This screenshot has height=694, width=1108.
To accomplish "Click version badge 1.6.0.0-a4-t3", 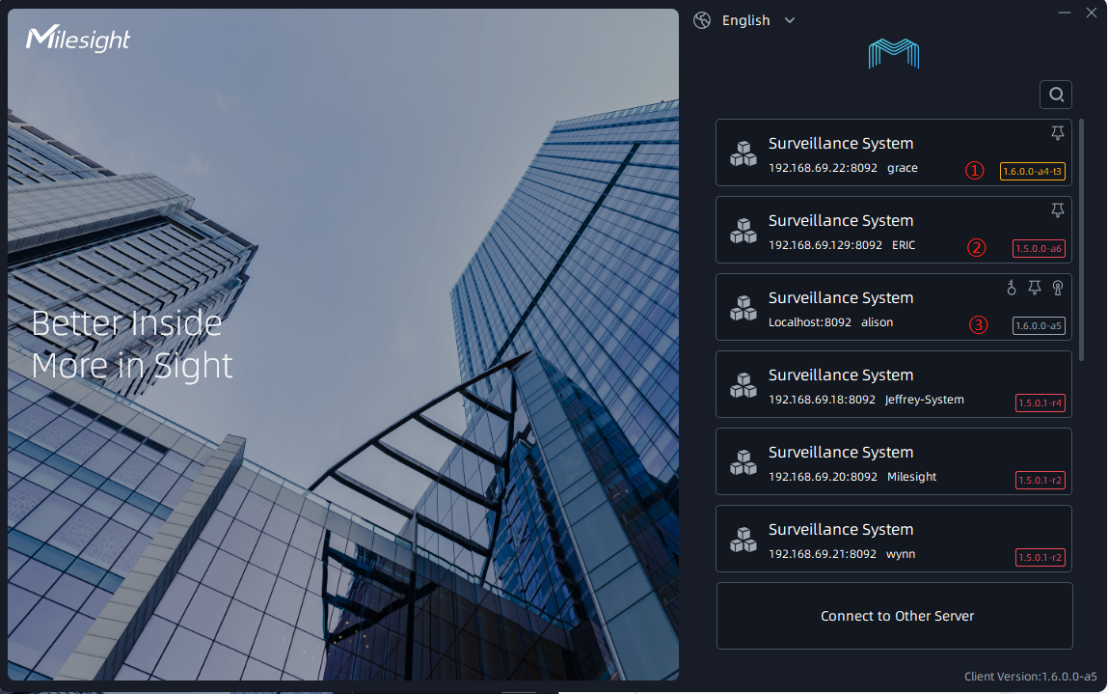I will pos(1032,171).
